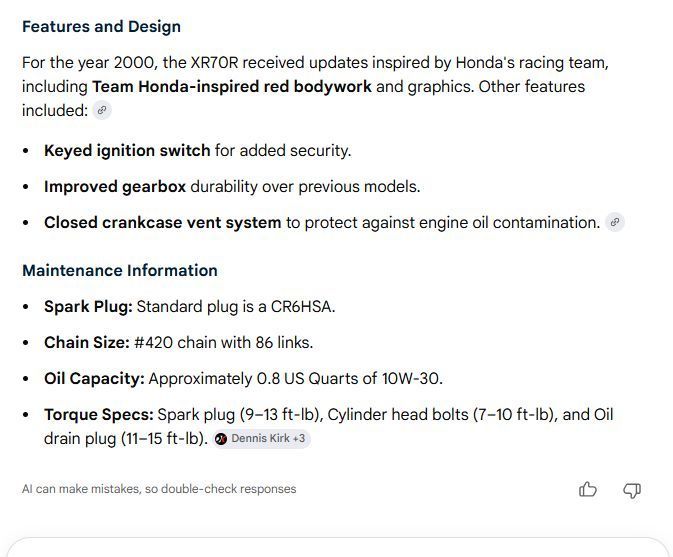Mark the response with thumbs down
This screenshot has height=557, width=673.
coord(632,489)
